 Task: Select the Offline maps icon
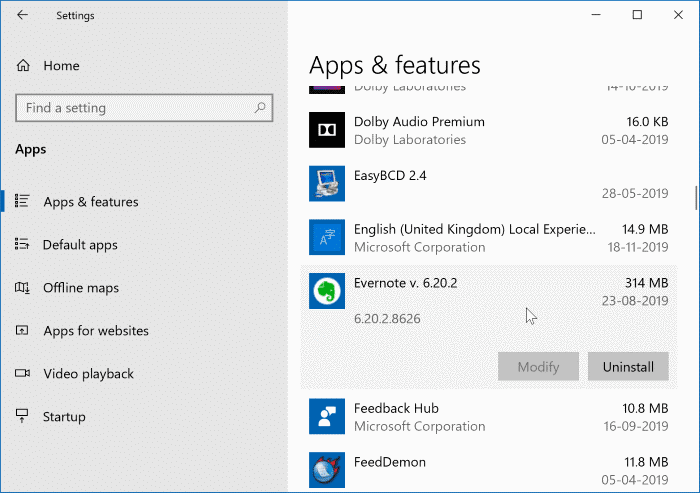tap(22, 287)
